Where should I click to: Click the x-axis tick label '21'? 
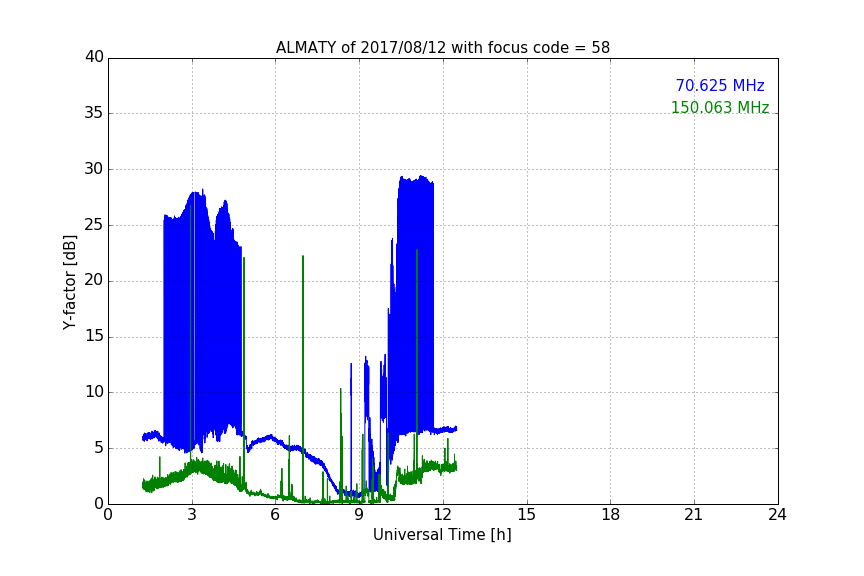pos(694,515)
